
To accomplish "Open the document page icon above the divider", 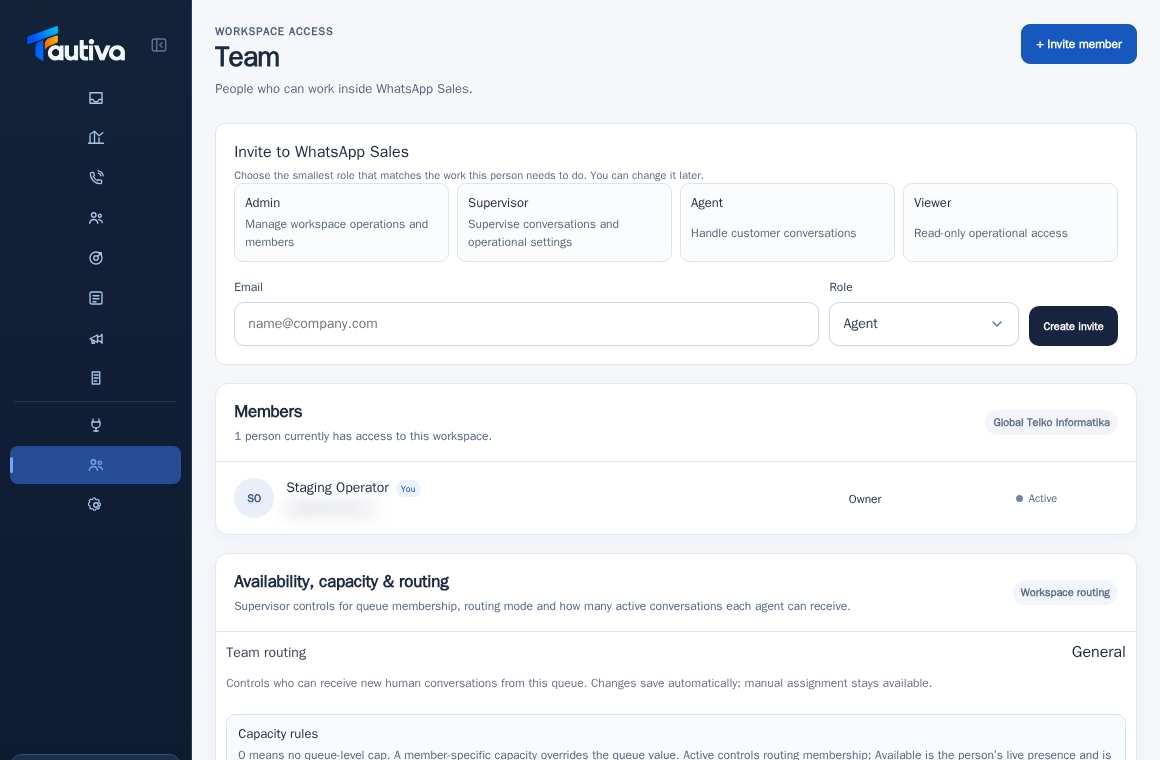I will pyautogui.click(x=95, y=378).
